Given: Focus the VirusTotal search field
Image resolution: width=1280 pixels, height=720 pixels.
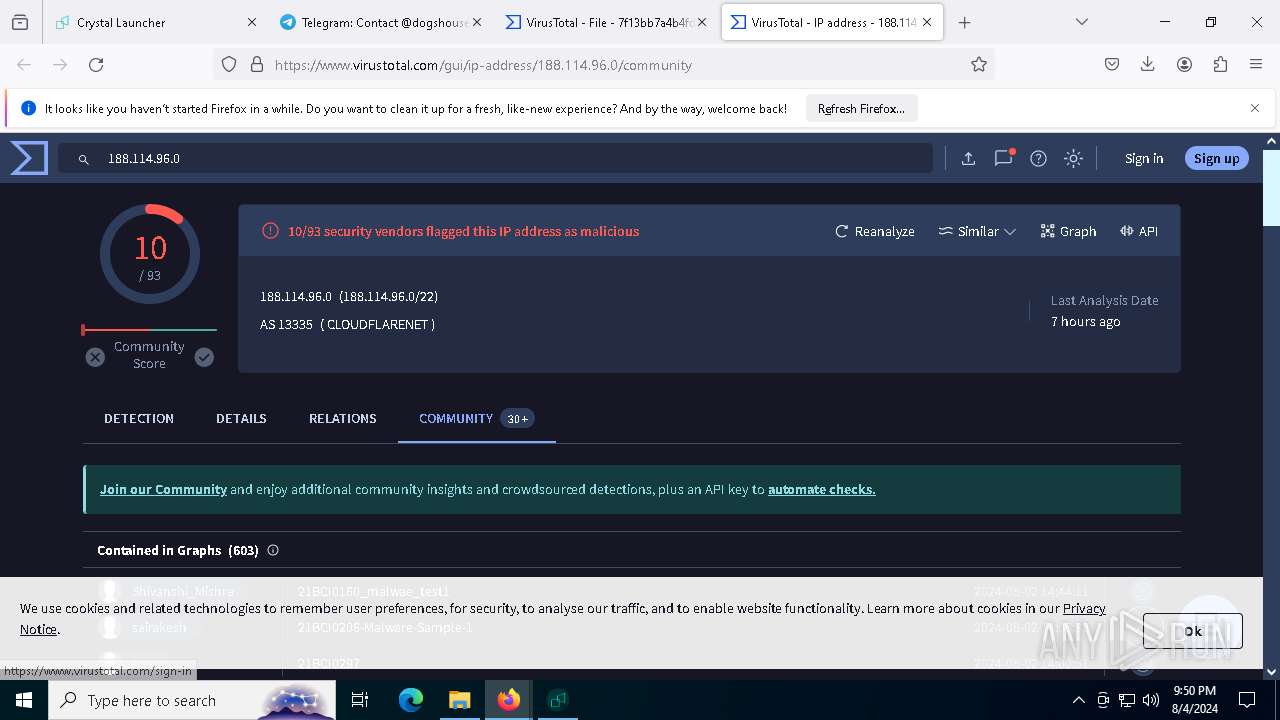Looking at the screenshot, I should [x=495, y=158].
